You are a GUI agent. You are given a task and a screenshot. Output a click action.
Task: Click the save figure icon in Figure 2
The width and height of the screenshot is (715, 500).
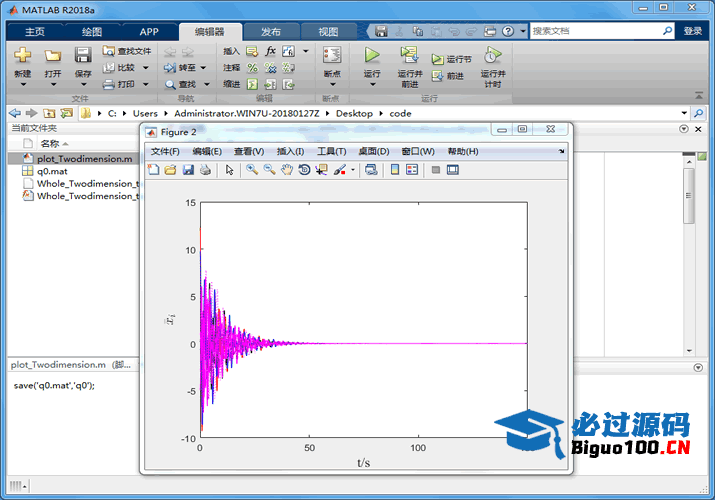[x=188, y=170]
